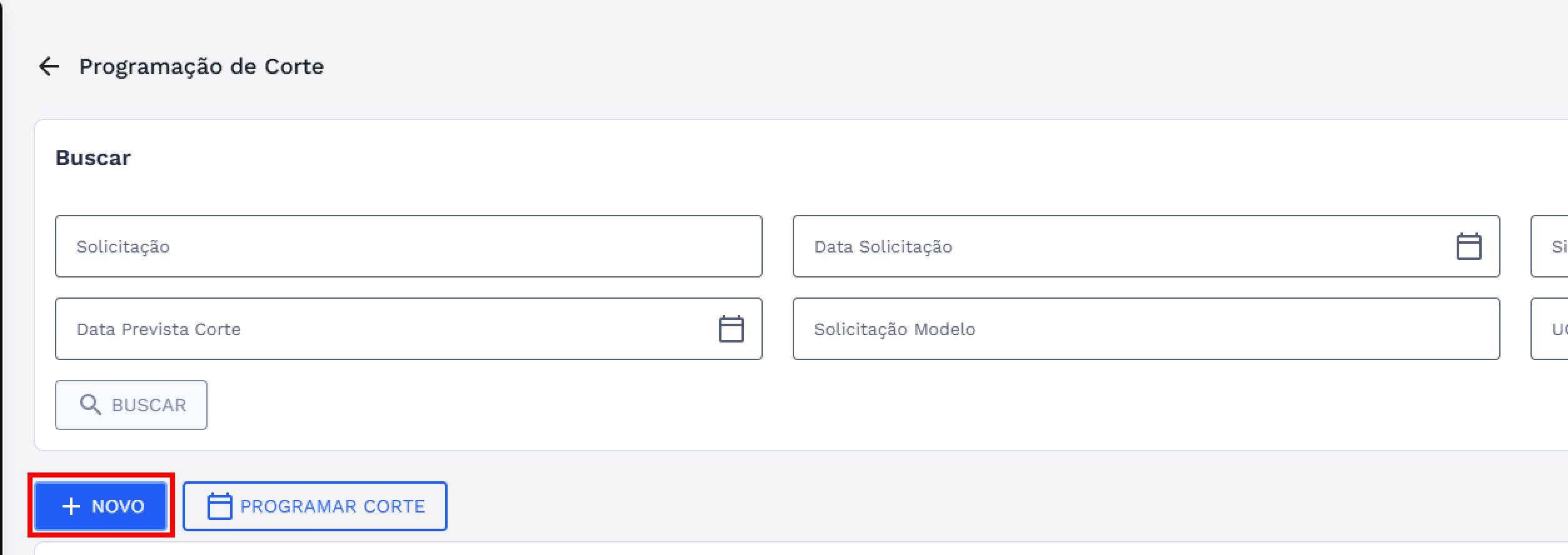
Task: Click cut-off field right of Data Solicitação
Action: [1552, 246]
